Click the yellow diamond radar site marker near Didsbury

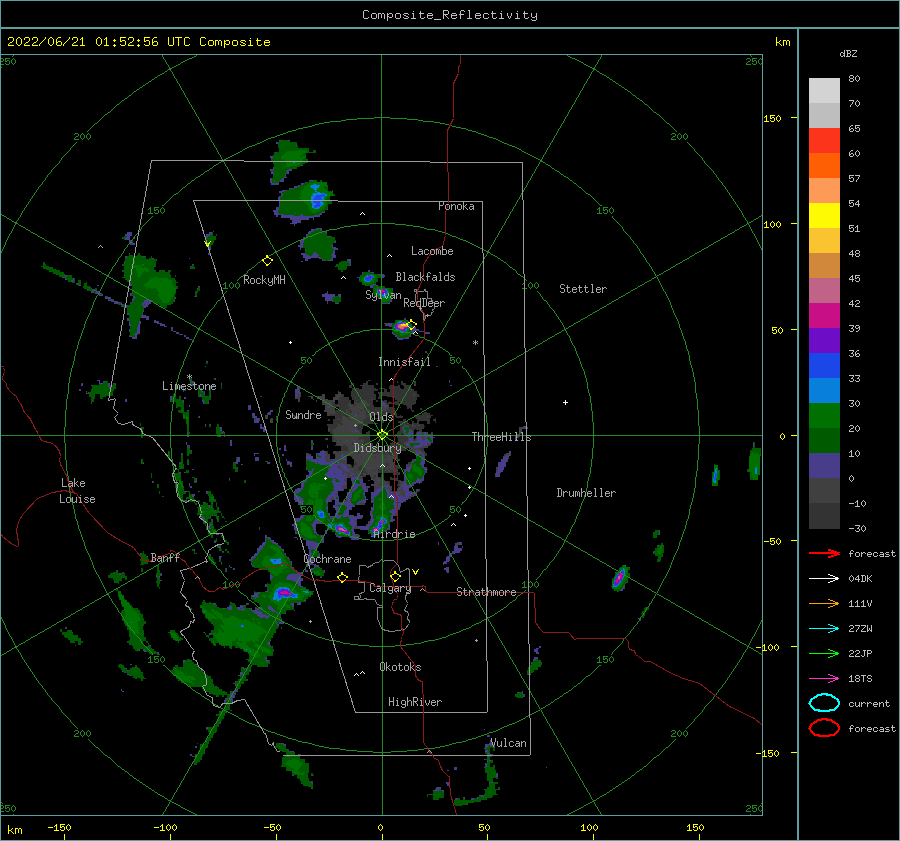(x=382, y=435)
